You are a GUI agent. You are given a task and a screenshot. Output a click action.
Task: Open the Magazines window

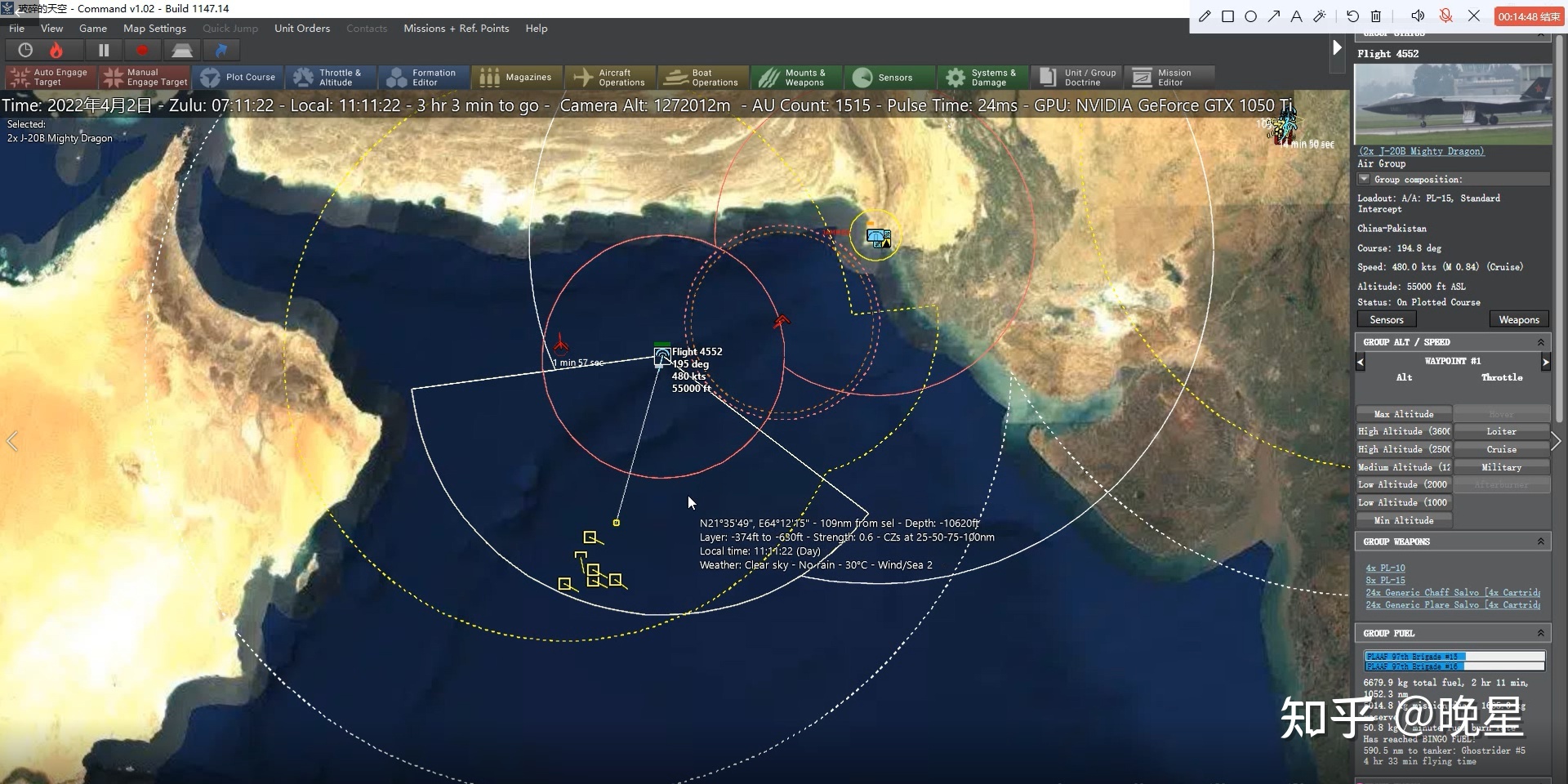[x=516, y=78]
